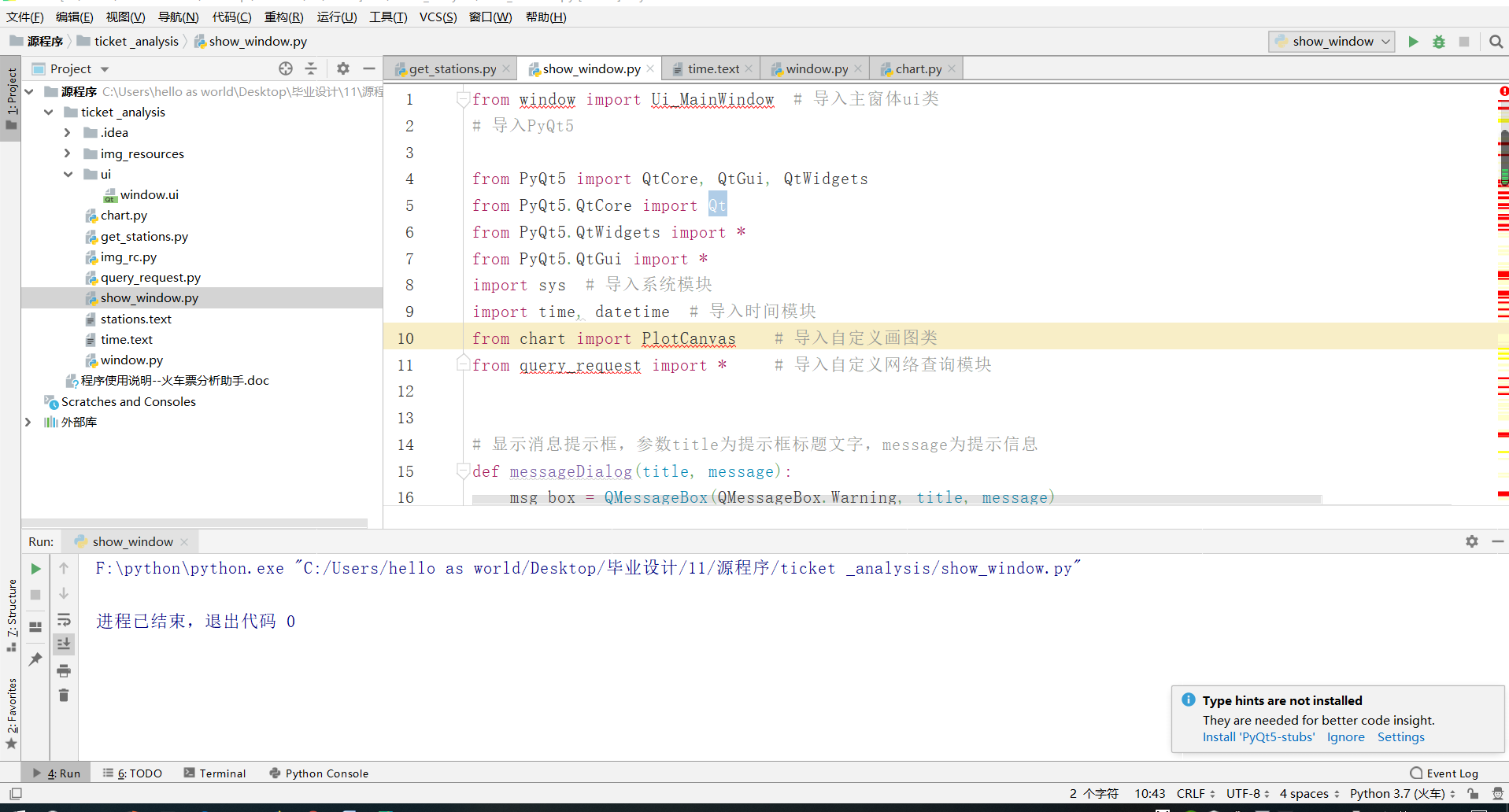Open the Event Log
This screenshot has width=1509, height=812.
[1444, 773]
